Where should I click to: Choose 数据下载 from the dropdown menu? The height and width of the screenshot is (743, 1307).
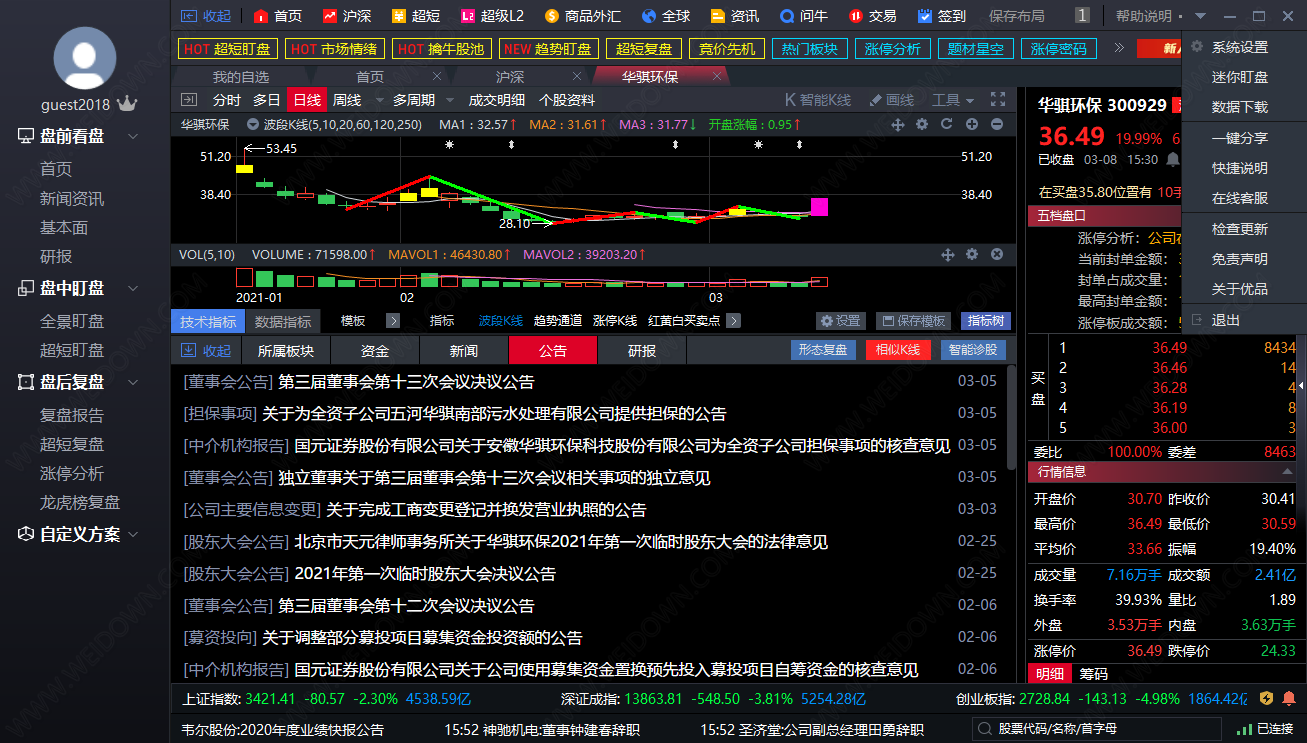click(x=1240, y=107)
